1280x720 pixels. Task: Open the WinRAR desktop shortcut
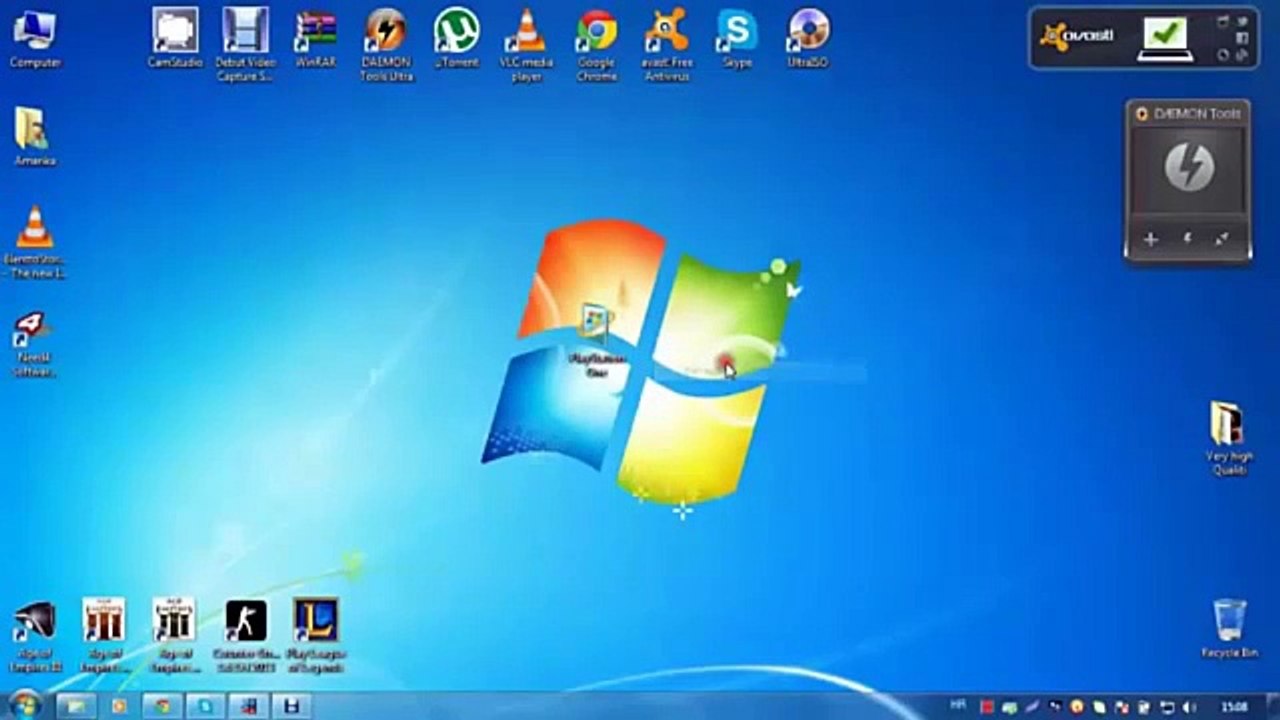tap(316, 38)
